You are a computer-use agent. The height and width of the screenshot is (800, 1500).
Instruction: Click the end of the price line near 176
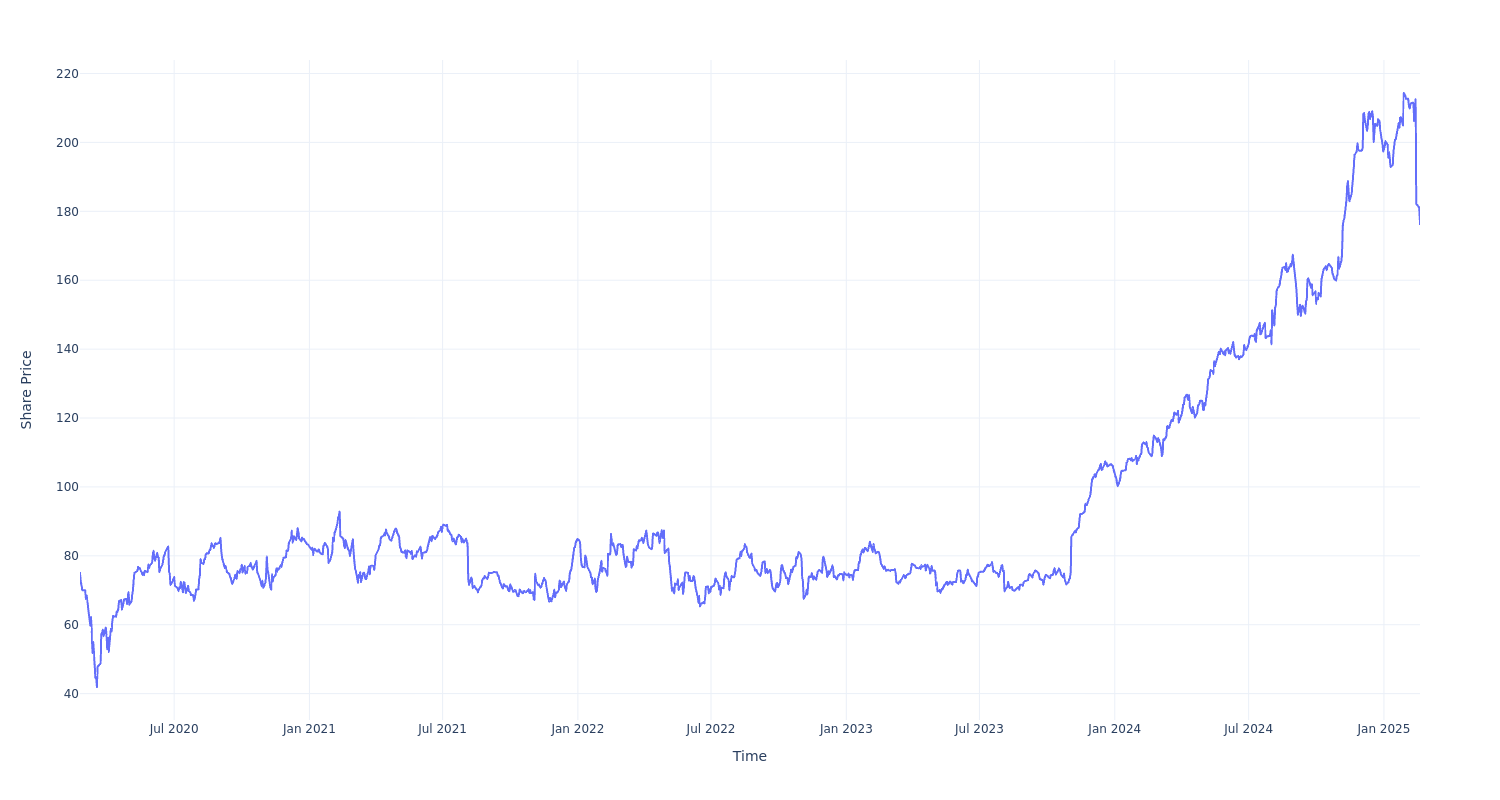pos(1419,224)
